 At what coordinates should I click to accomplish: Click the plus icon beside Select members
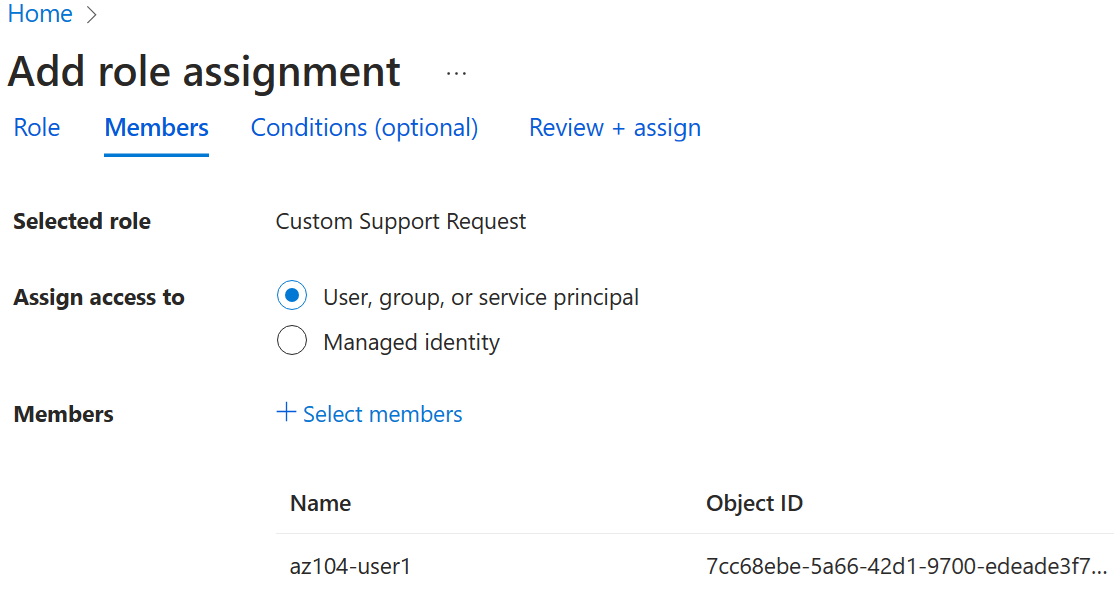coord(286,413)
